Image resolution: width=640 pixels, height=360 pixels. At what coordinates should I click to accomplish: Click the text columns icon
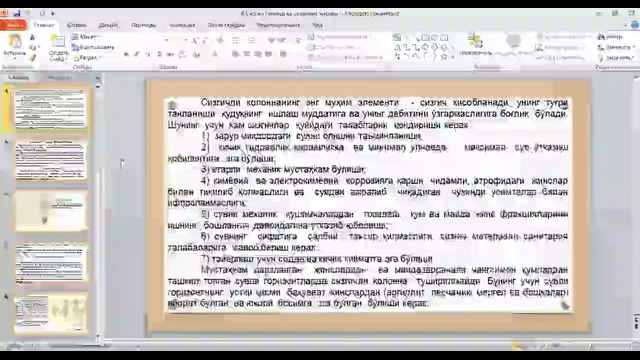(x=283, y=54)
